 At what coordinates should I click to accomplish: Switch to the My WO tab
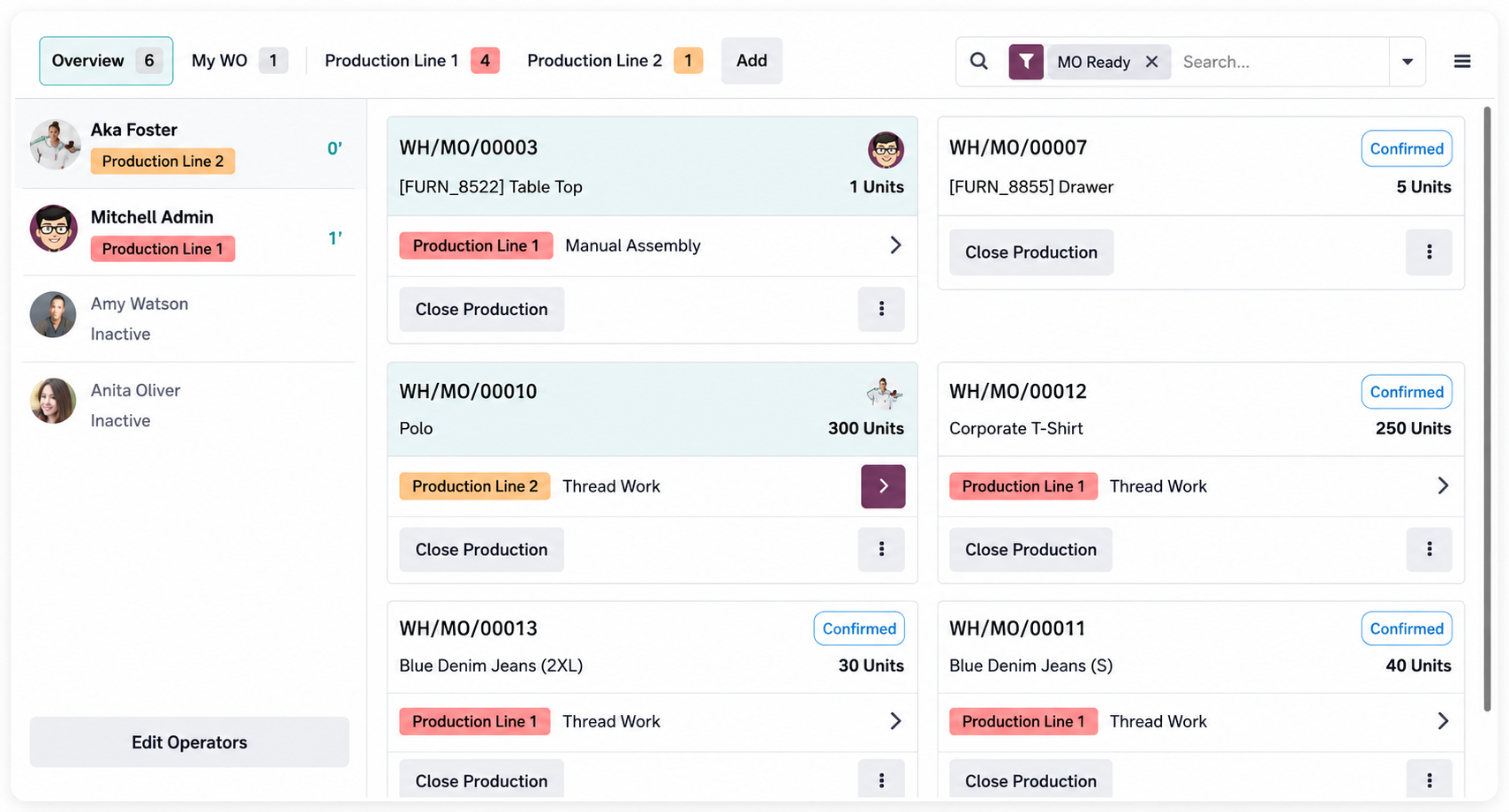tap(239, 61)
